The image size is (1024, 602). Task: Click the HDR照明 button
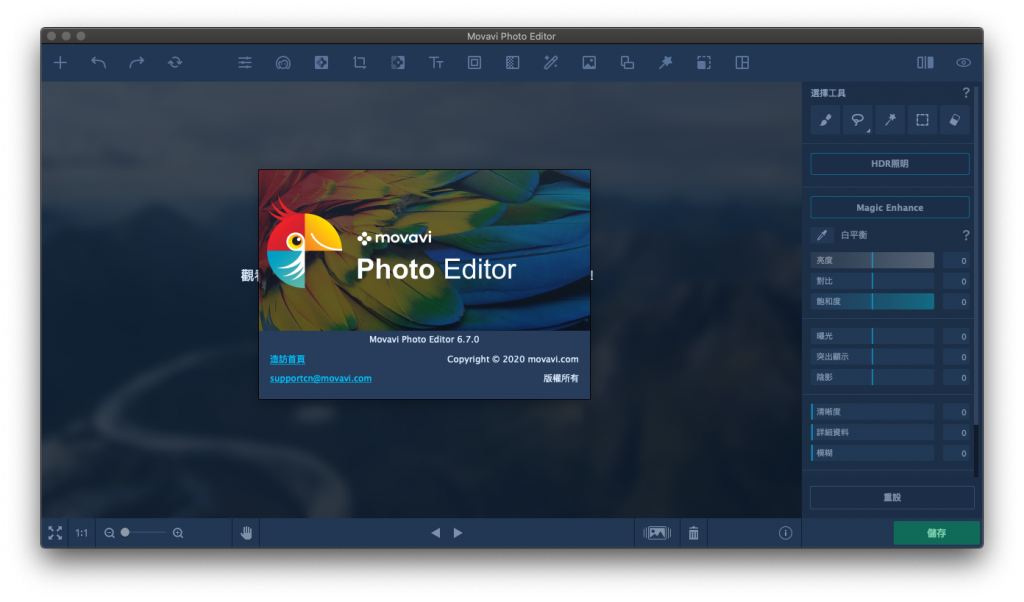[889, 164]
